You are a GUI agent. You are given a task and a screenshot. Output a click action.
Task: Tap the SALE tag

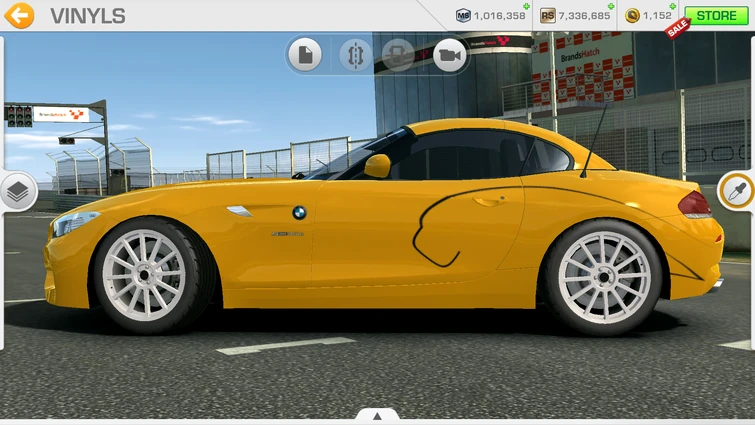[x=678, y=28]
